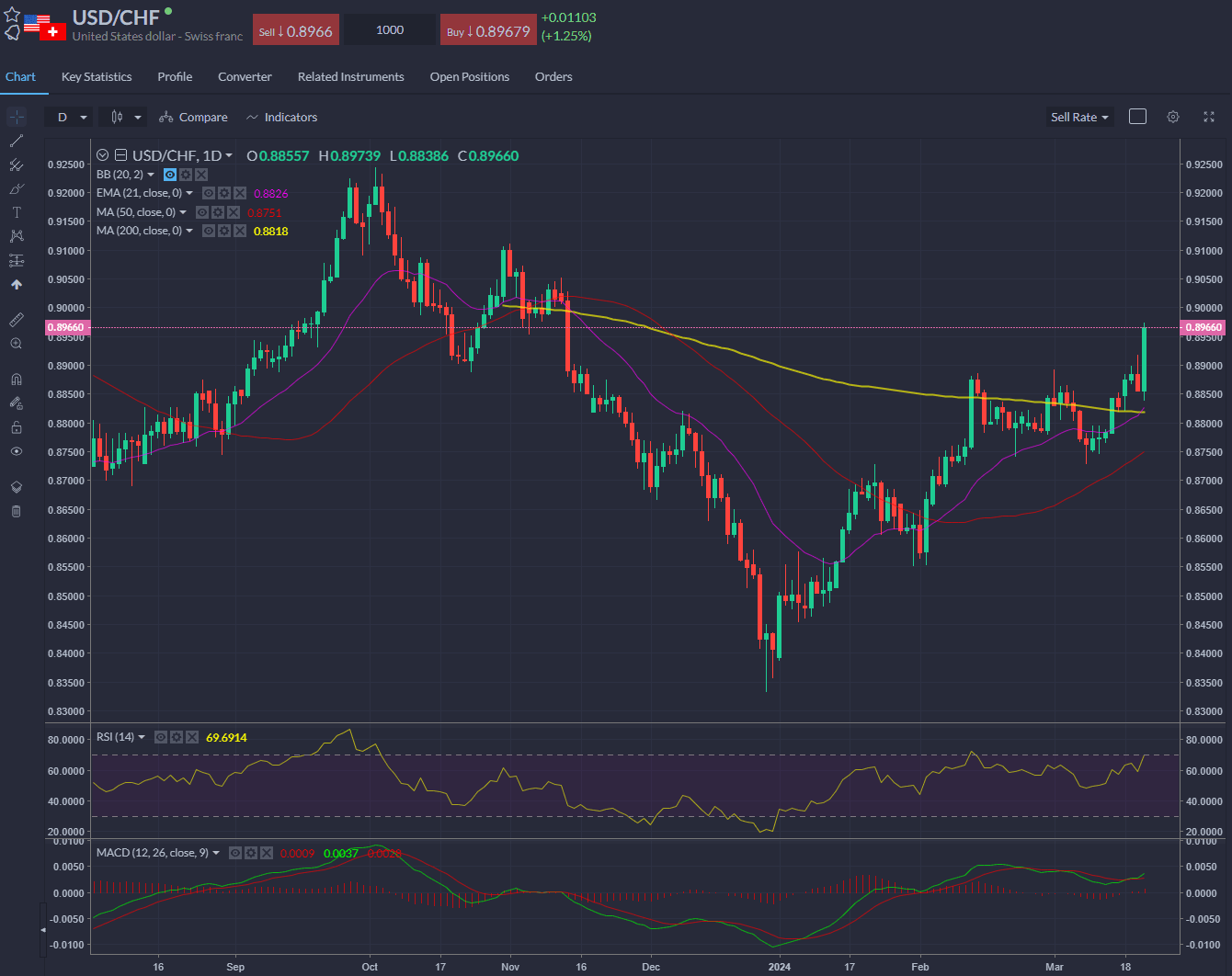
Task: Remove the MA (50) indicator
Action: 233,212
